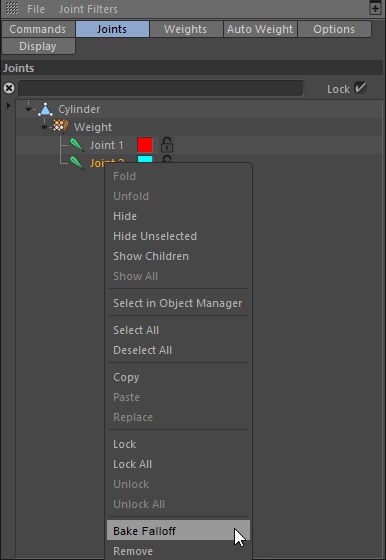386x560 pixels.
Task: Click the red color swatch of Joint 1
Action: (145, 145)
